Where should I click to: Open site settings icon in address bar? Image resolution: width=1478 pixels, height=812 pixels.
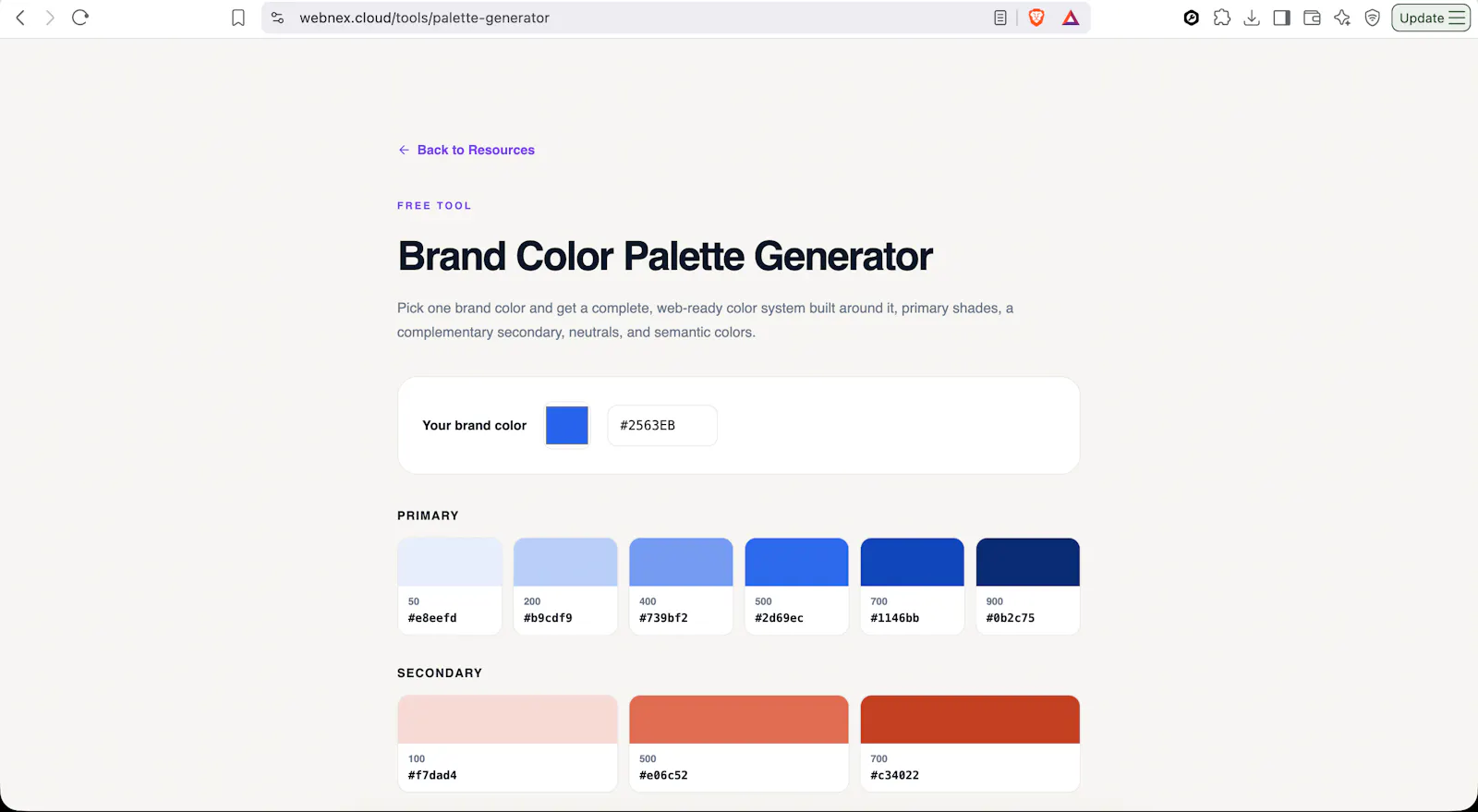(277, 18)
